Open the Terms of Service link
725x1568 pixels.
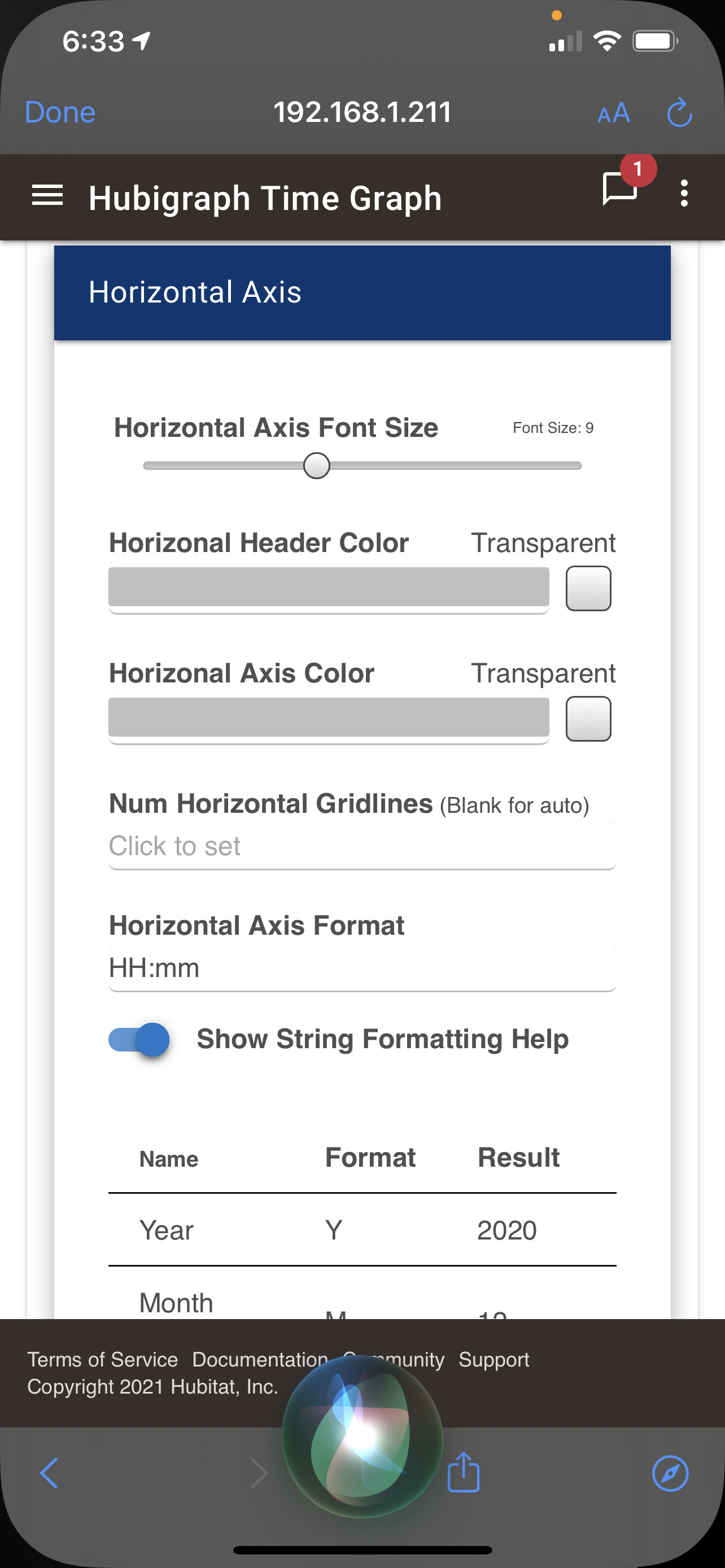pos(102,1359)
